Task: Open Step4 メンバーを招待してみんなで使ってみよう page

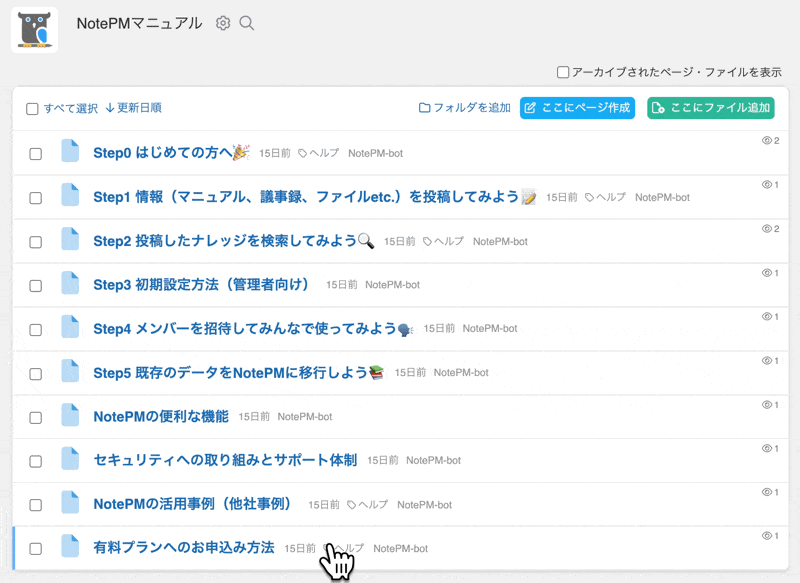Action: (x=253, y=328)
